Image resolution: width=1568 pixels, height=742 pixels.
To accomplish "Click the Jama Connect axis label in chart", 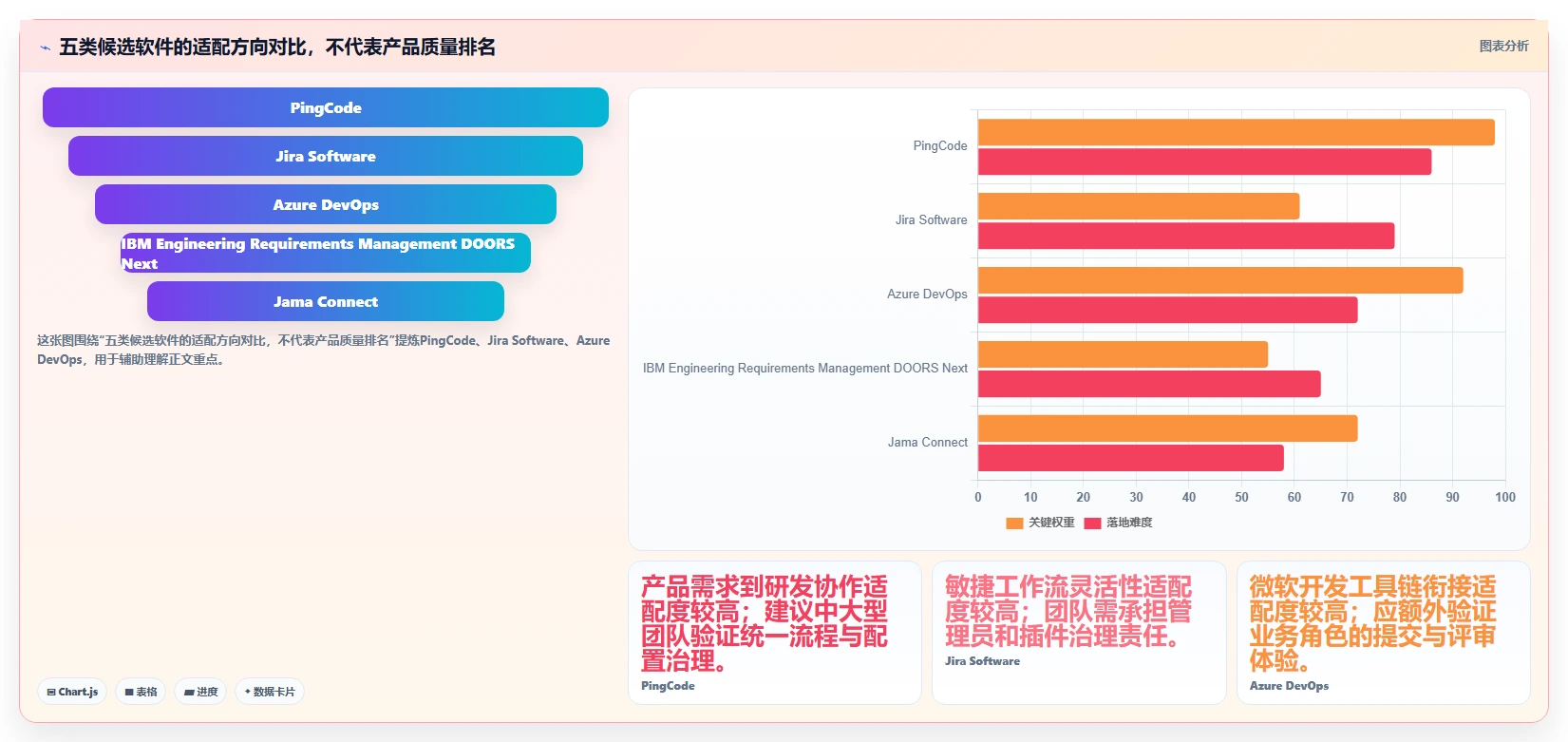I will [x=928, y=442].
